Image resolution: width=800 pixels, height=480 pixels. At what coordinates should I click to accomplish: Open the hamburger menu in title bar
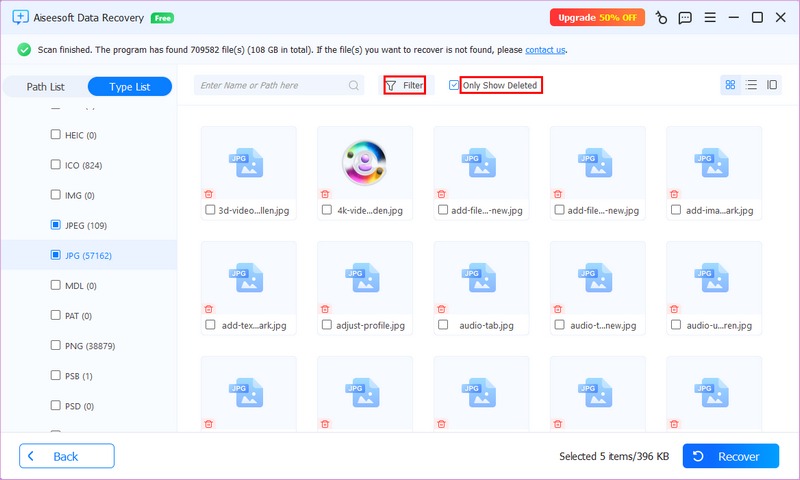coord(709,17)
